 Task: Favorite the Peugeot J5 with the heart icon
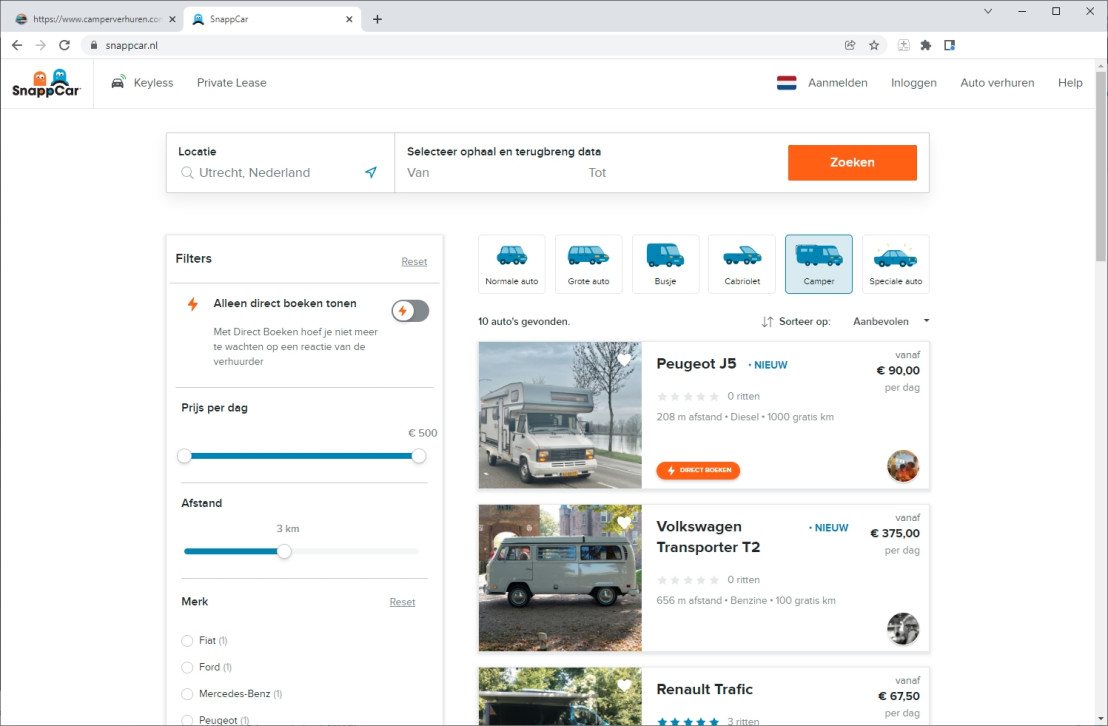[x=625, y=358]
